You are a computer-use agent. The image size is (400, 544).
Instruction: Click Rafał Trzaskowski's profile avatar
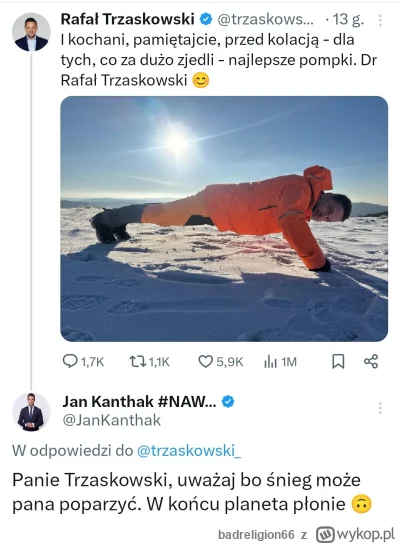tap(31, 32)
